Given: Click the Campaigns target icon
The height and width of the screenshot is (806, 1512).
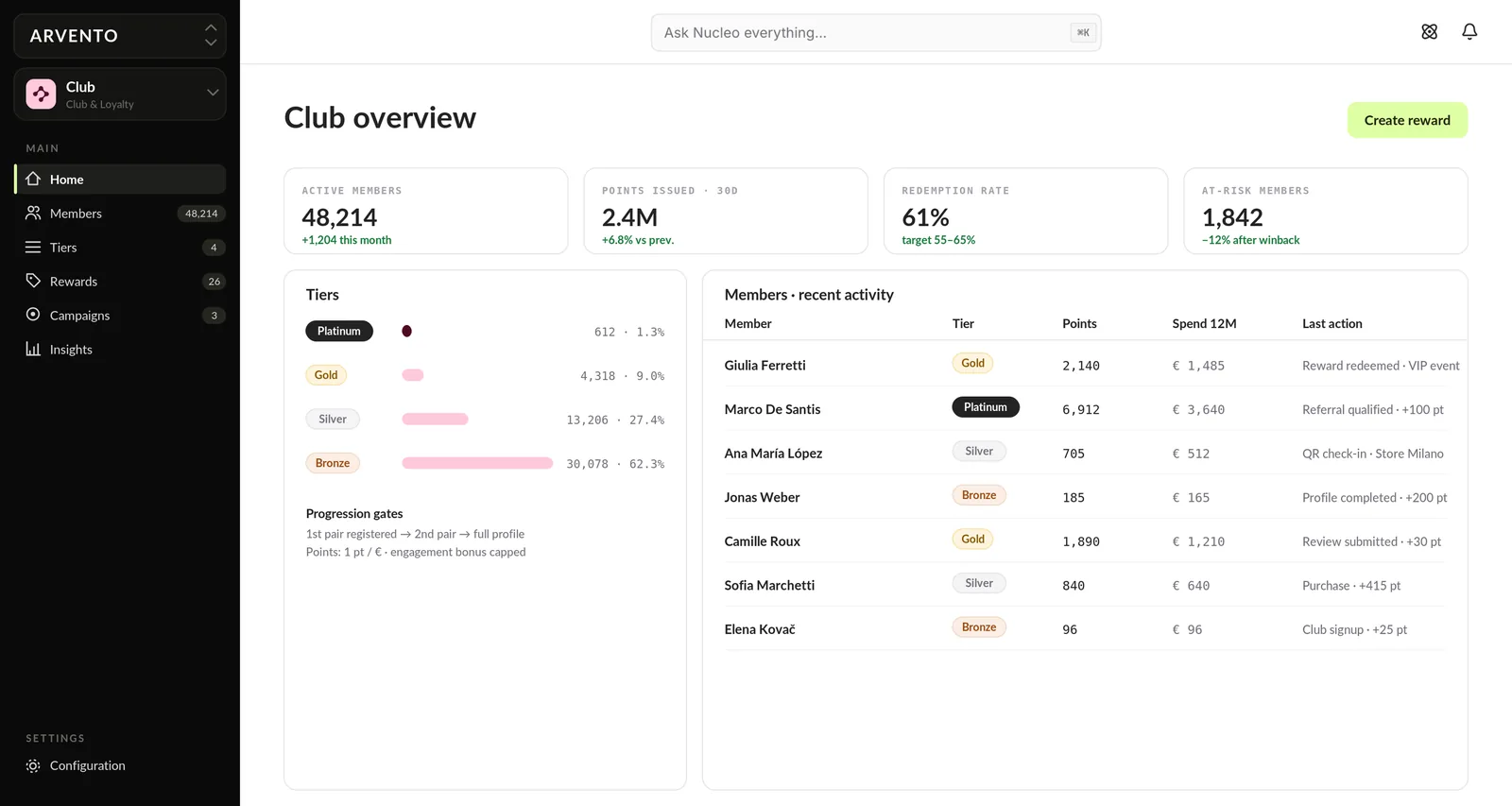Looking at the screenshot, I should click(x=33, y=315).
